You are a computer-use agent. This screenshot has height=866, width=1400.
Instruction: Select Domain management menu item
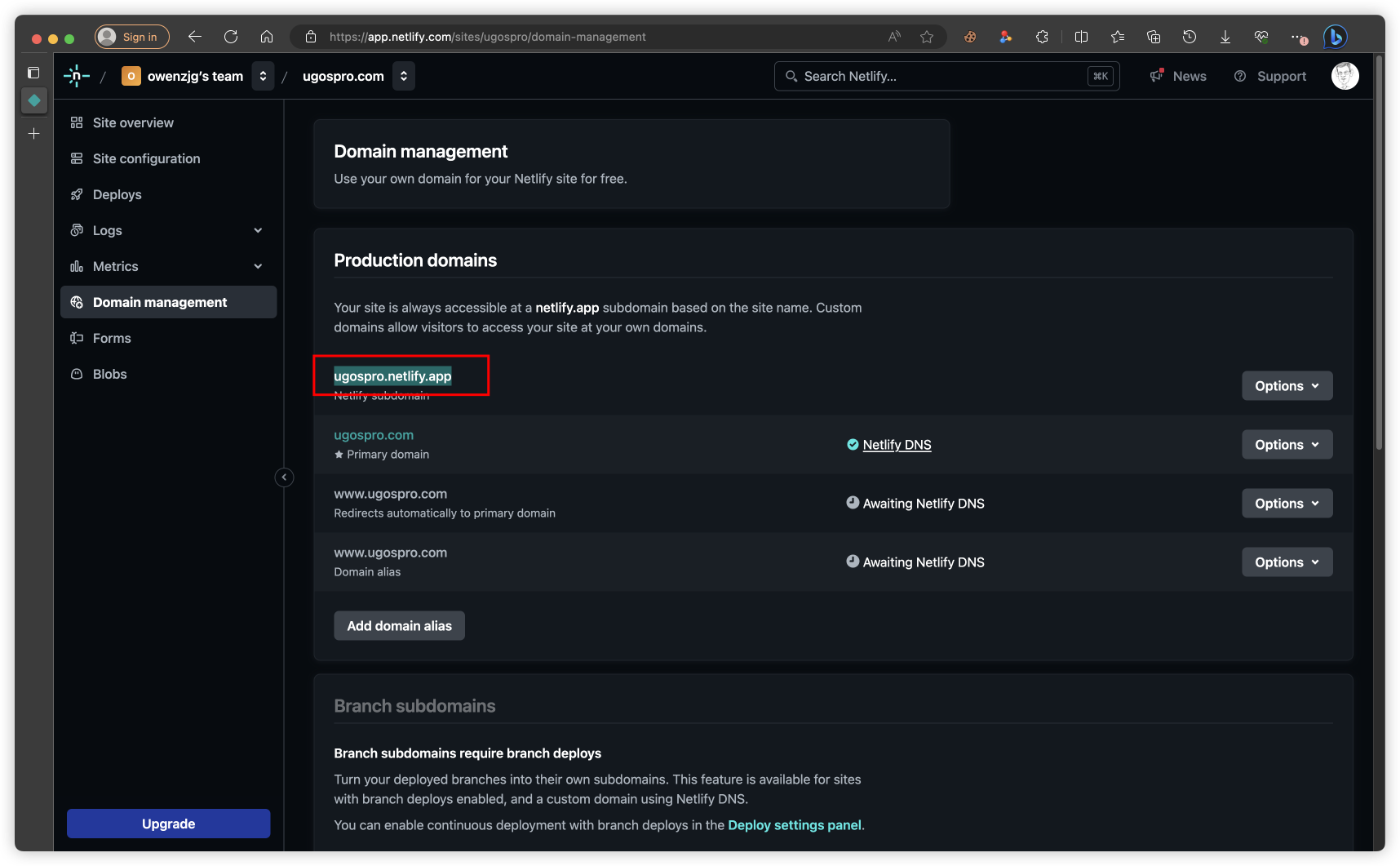pyautogui.click(x=168, y=302)
